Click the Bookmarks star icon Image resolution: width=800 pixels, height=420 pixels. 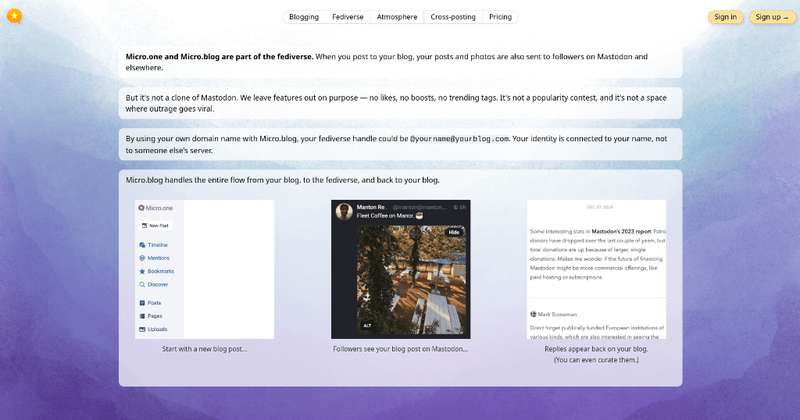point(142,271)
